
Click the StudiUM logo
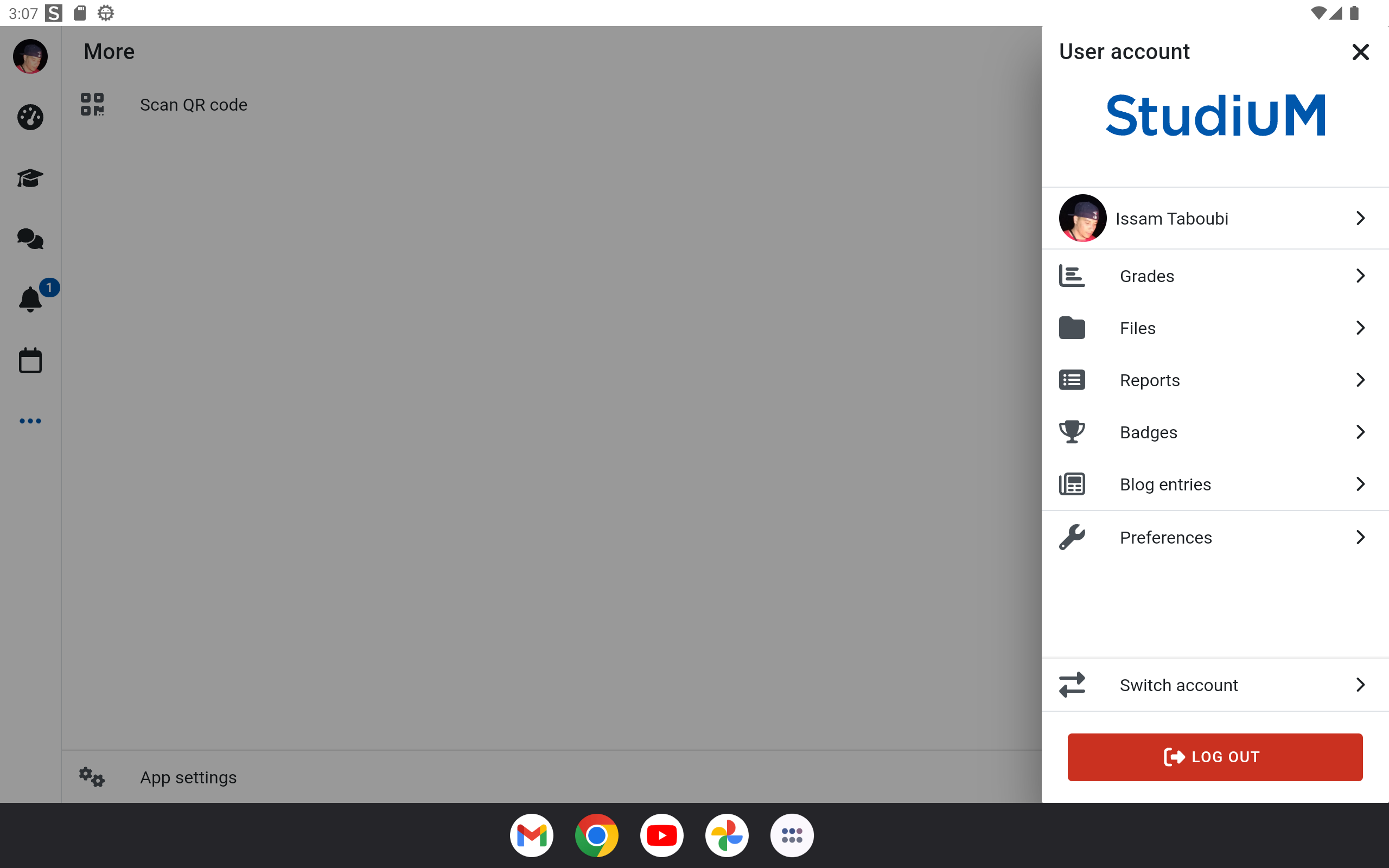coord(1215,116)
